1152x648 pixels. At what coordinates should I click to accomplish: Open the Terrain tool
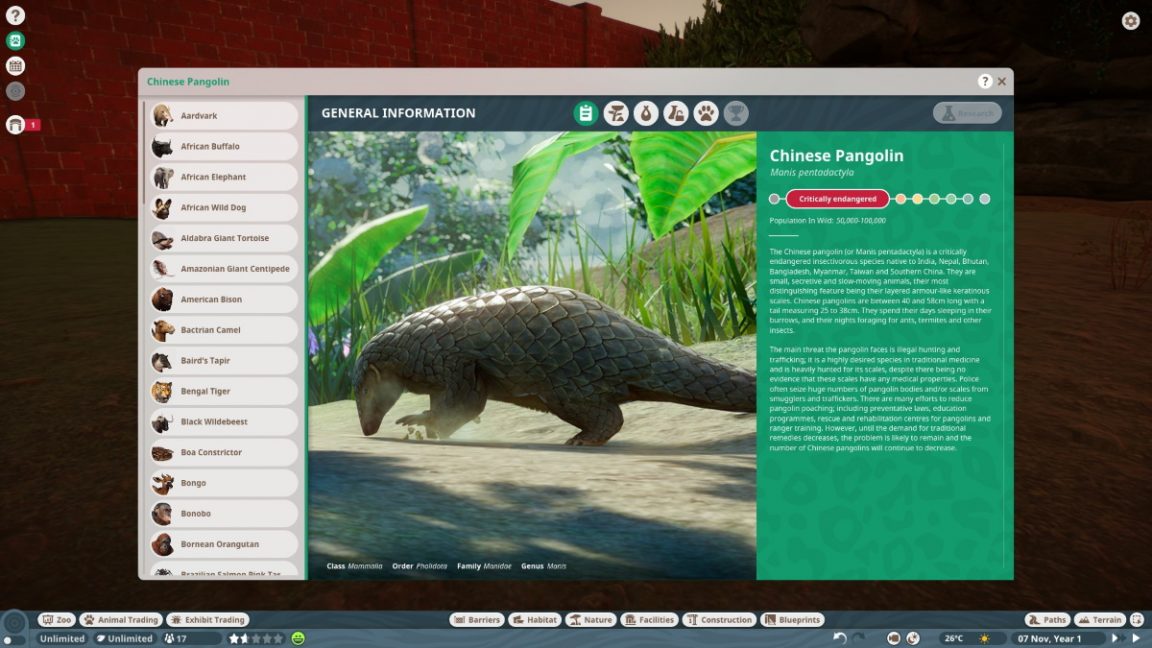pyautogui.click(x=1100, y=620)
